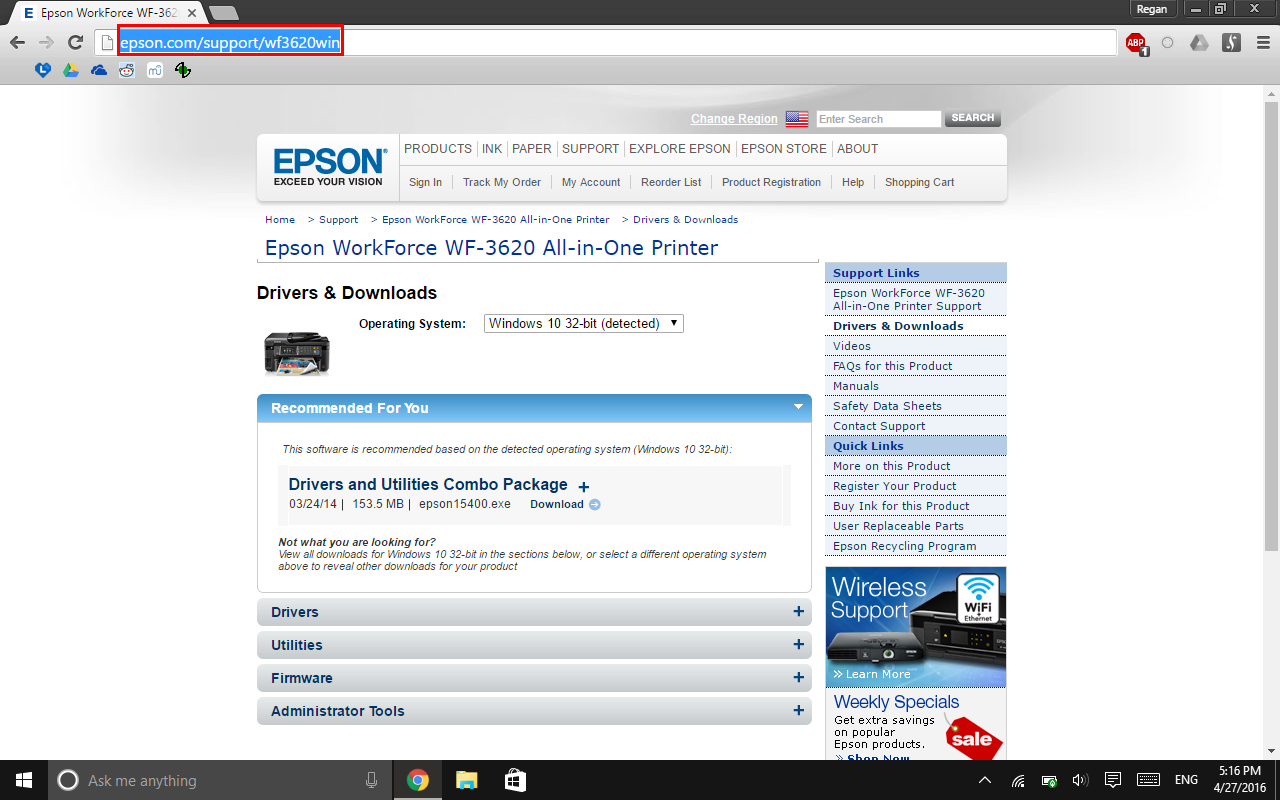1280x800 pixels.
Task: Open Contact Support link
Action: tap(879, 426)
